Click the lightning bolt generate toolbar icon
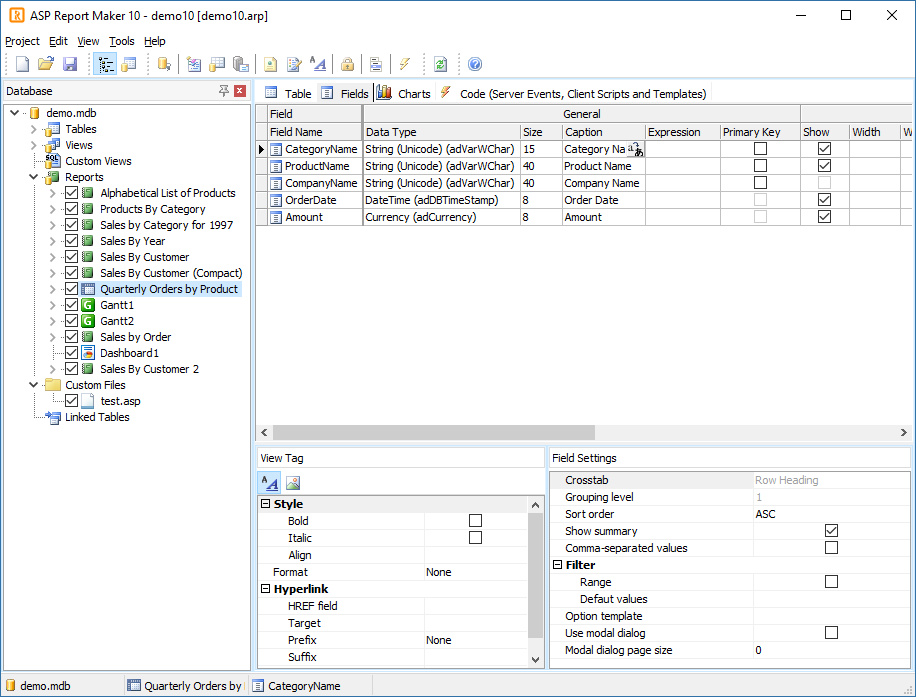916x697 pixels. 404,64
